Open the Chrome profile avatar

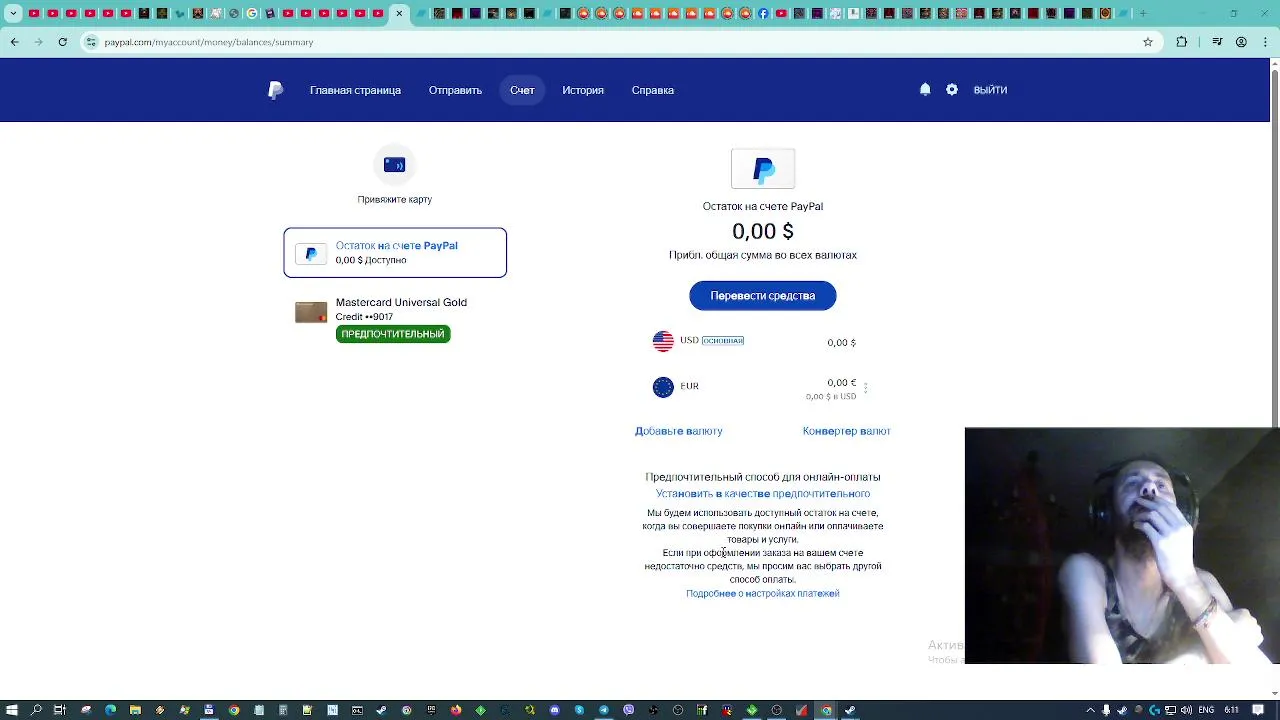tap(1241, 42)
